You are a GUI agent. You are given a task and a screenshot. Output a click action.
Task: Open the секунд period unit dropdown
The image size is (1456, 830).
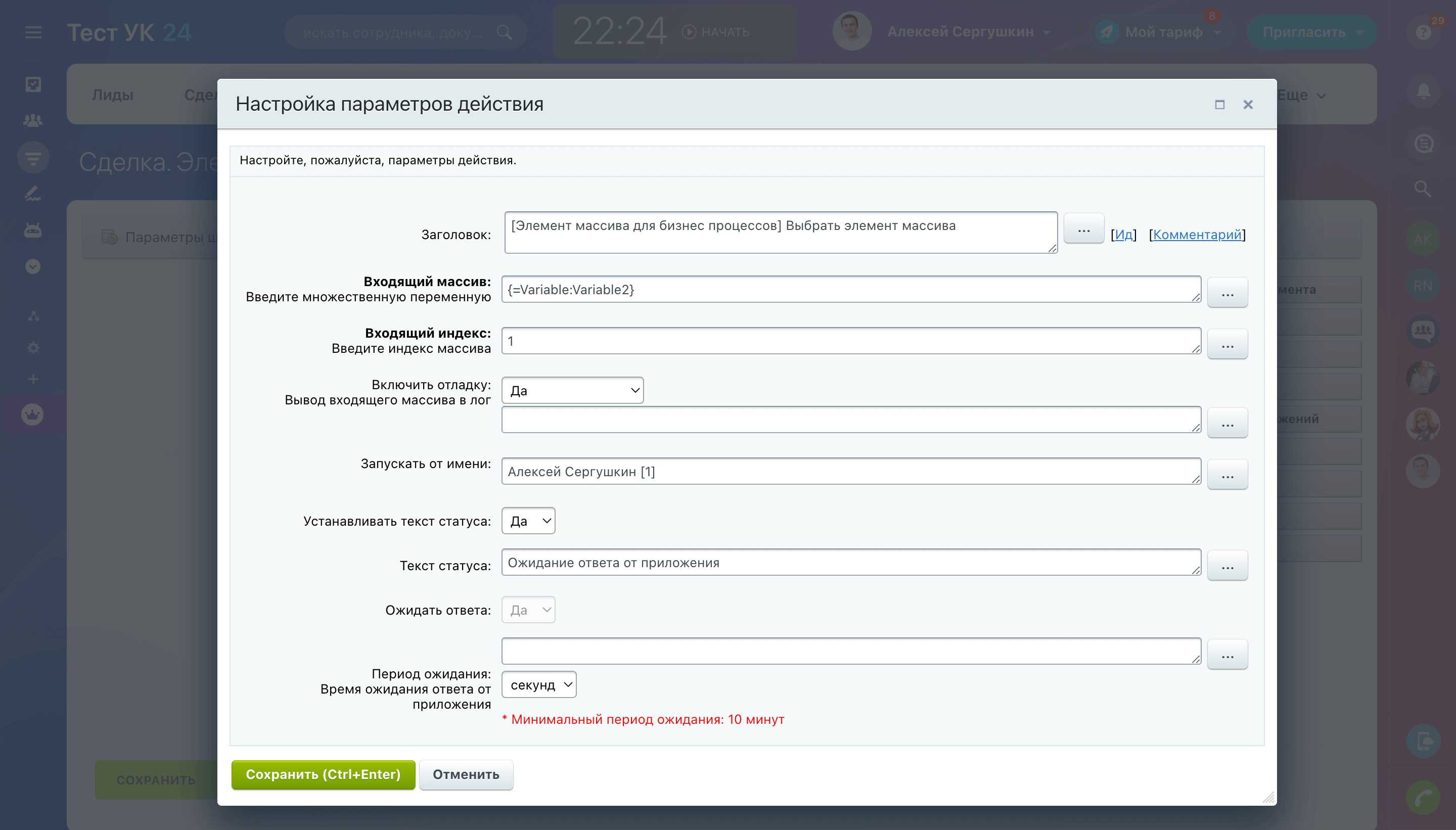coord(539,684)
